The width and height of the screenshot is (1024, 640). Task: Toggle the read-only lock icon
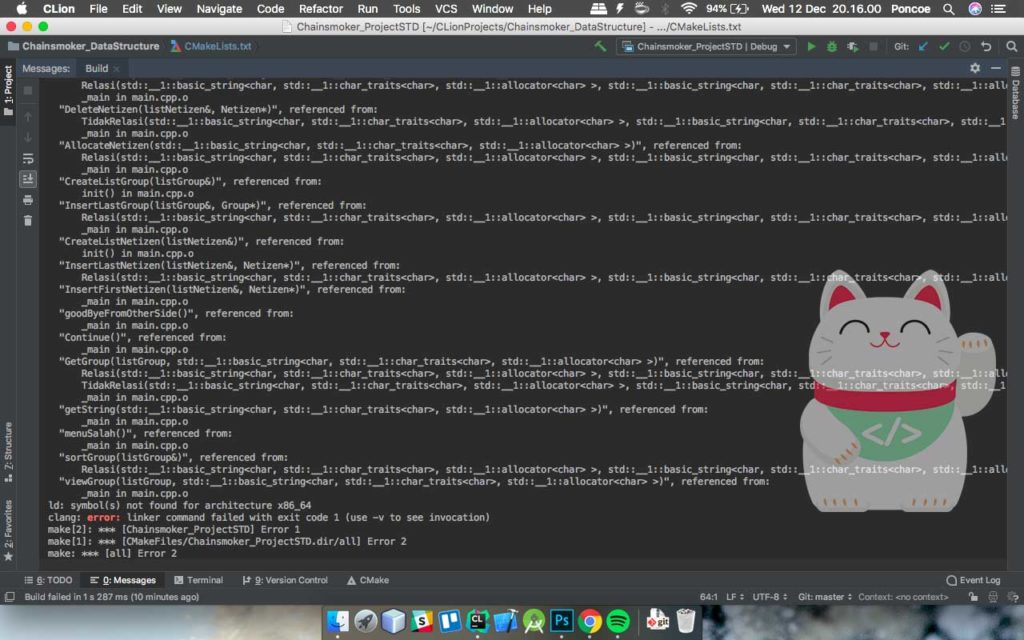point(974,597)
